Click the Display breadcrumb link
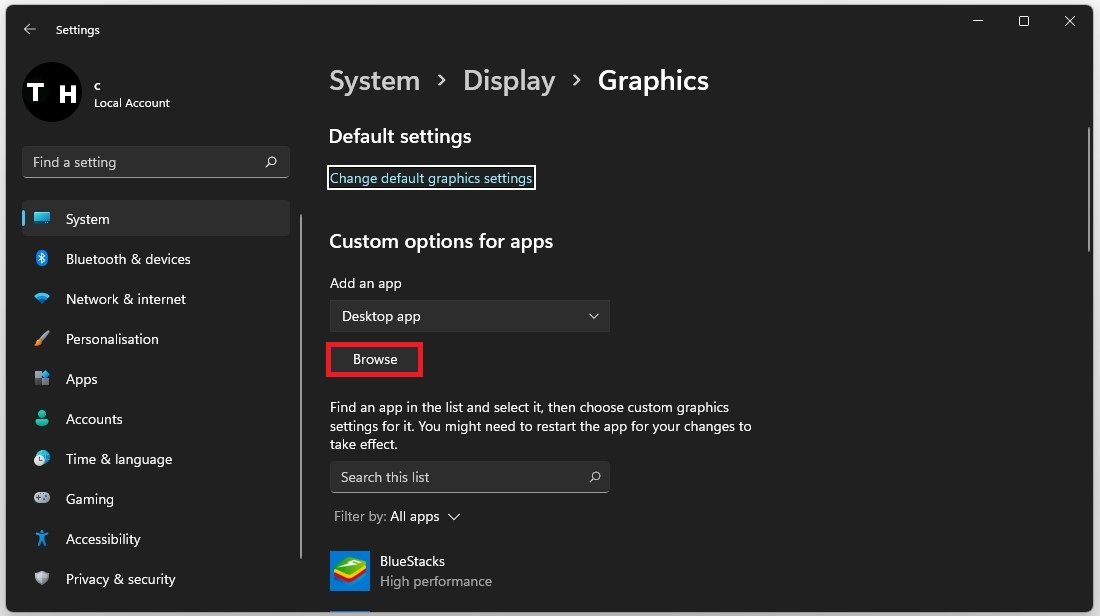The width and height of the screenshot is (1100, 616). click(508, 81)
